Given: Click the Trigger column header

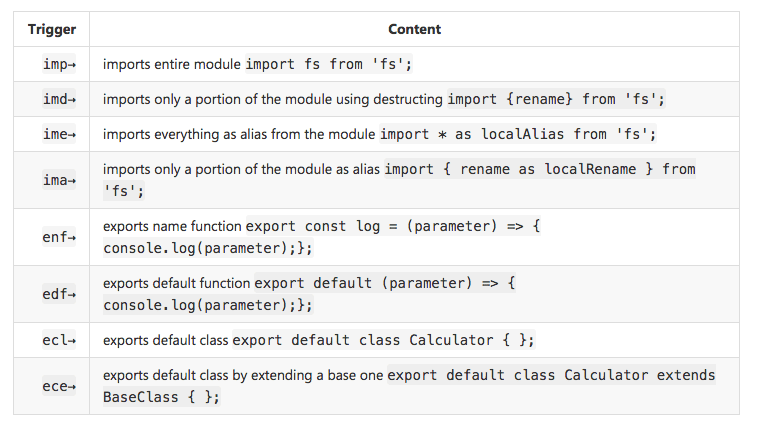Looking at the screenshot, I should pos(51,29).
